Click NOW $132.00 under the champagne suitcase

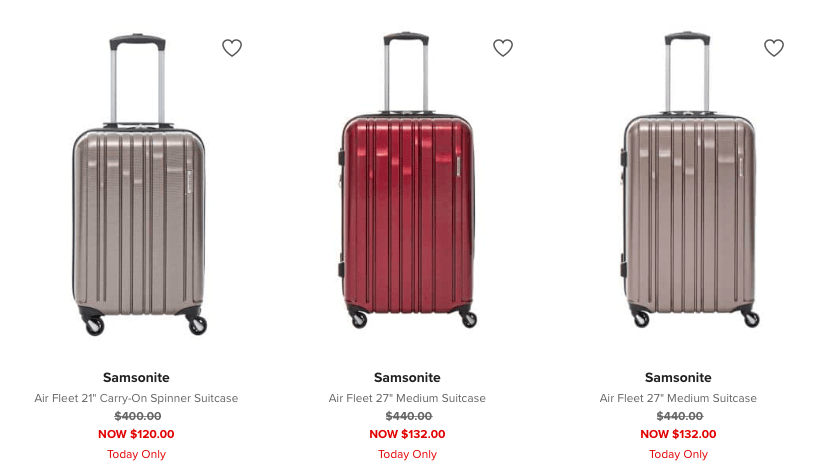tap(678, 434)
